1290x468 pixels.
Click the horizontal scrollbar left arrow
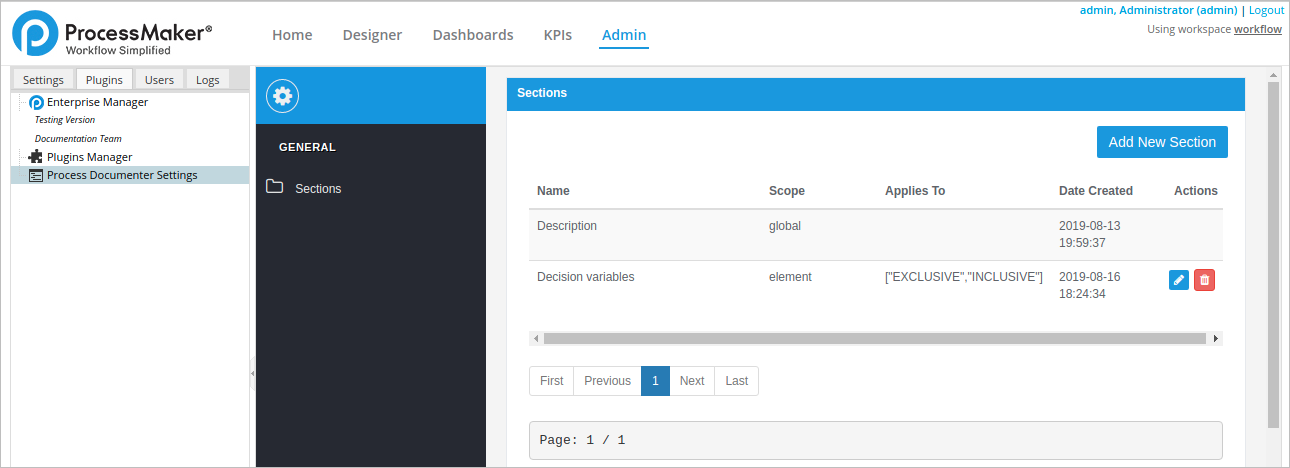[x=536, y=339]
